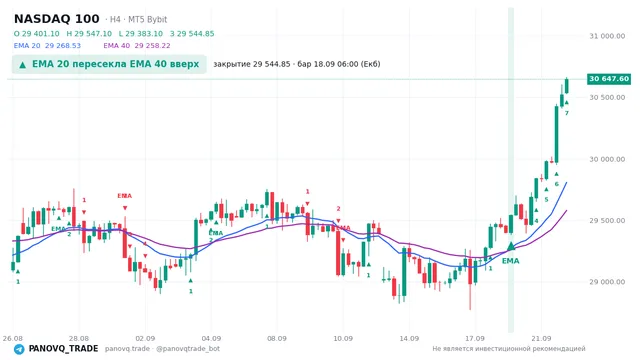Screen dimensions: 640x360
Task: Click the large green EMA crossover triangle marker
Action: pyautogui.click(x=511, y=246)
